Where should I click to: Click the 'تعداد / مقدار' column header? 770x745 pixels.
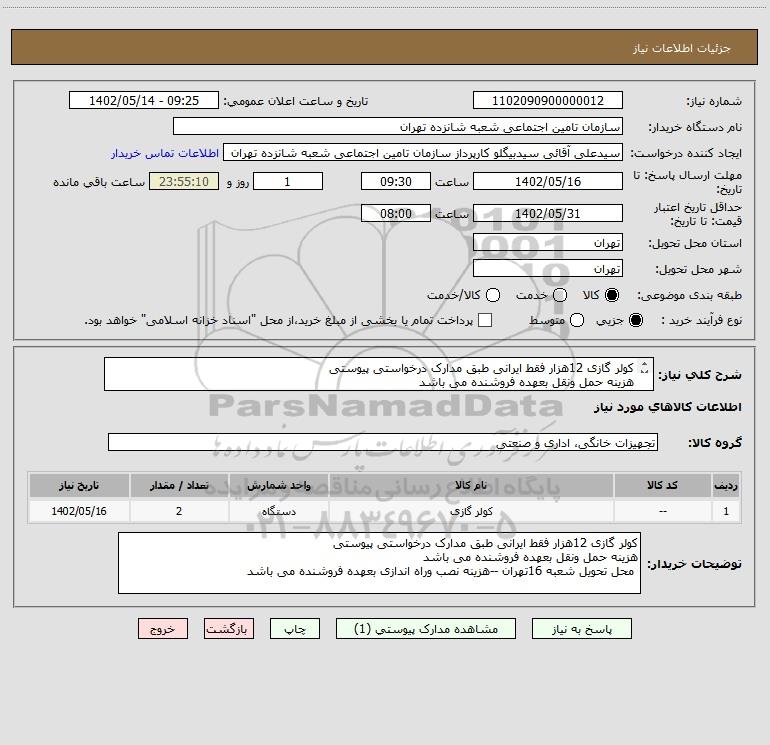(x=179, y=485)
